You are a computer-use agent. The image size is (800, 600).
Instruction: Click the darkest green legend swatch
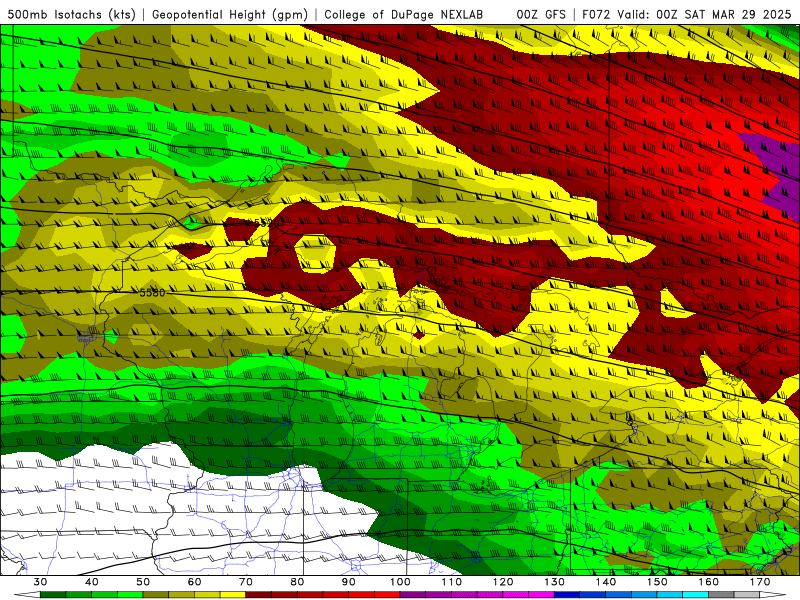click(x=53, y=595)
